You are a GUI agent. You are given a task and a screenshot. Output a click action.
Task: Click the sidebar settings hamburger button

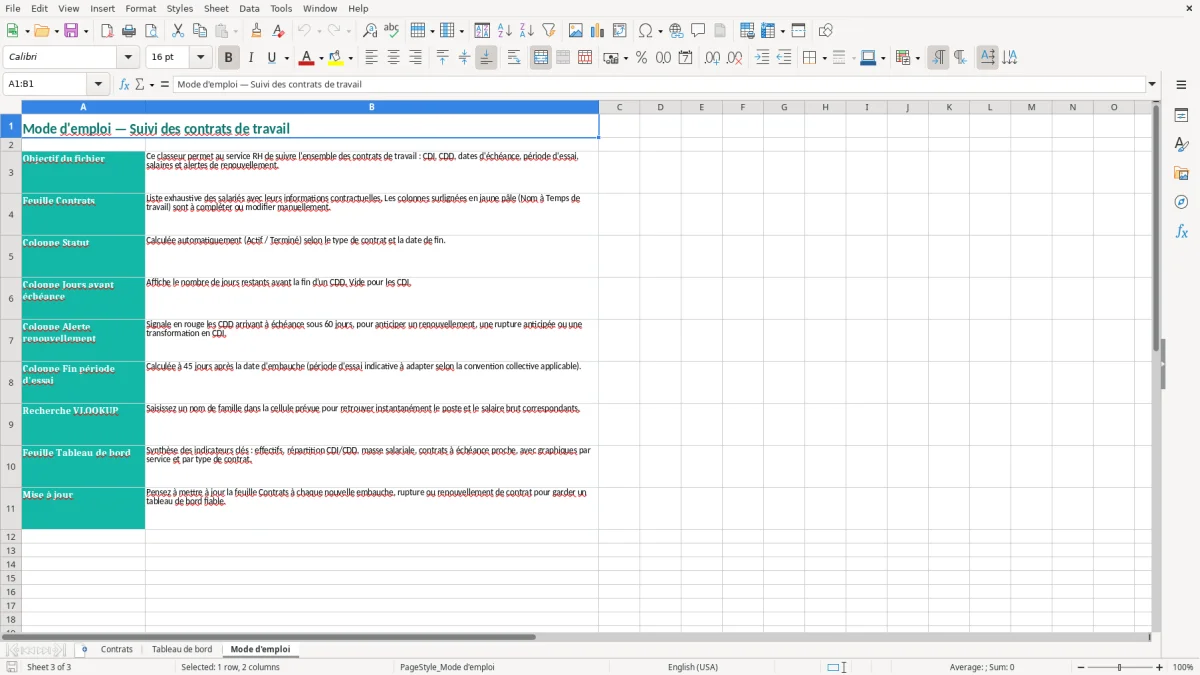pyautogui.click(x=1181, y=85)
